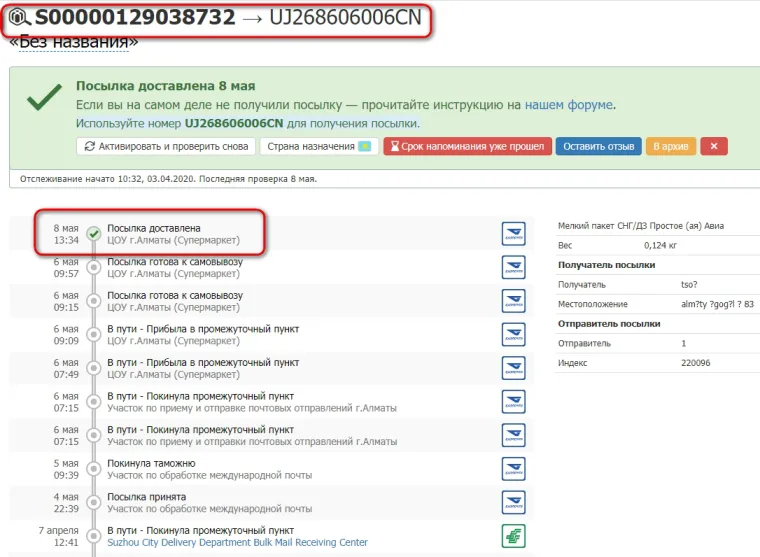
Task: Click Kazpost icon on the Покинула таможню row
Action: [x=513, y=470]
